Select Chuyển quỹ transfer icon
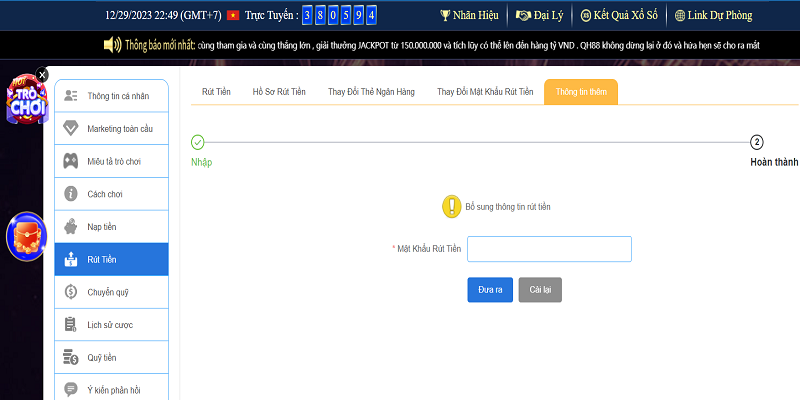 71,292
